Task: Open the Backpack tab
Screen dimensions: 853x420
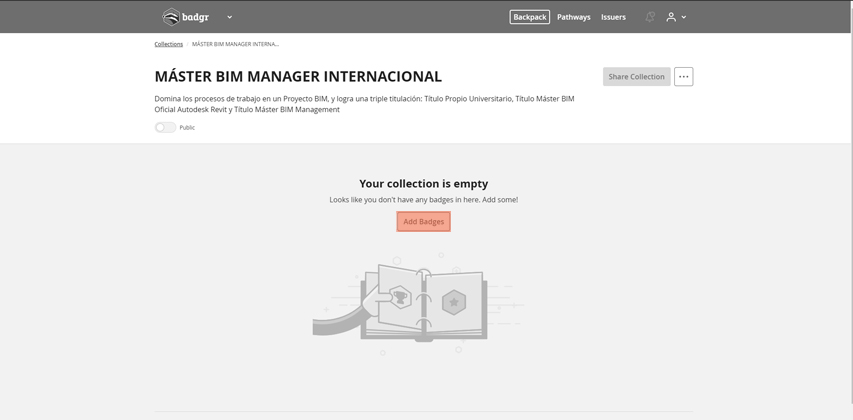Action: [x=529, y=17]
